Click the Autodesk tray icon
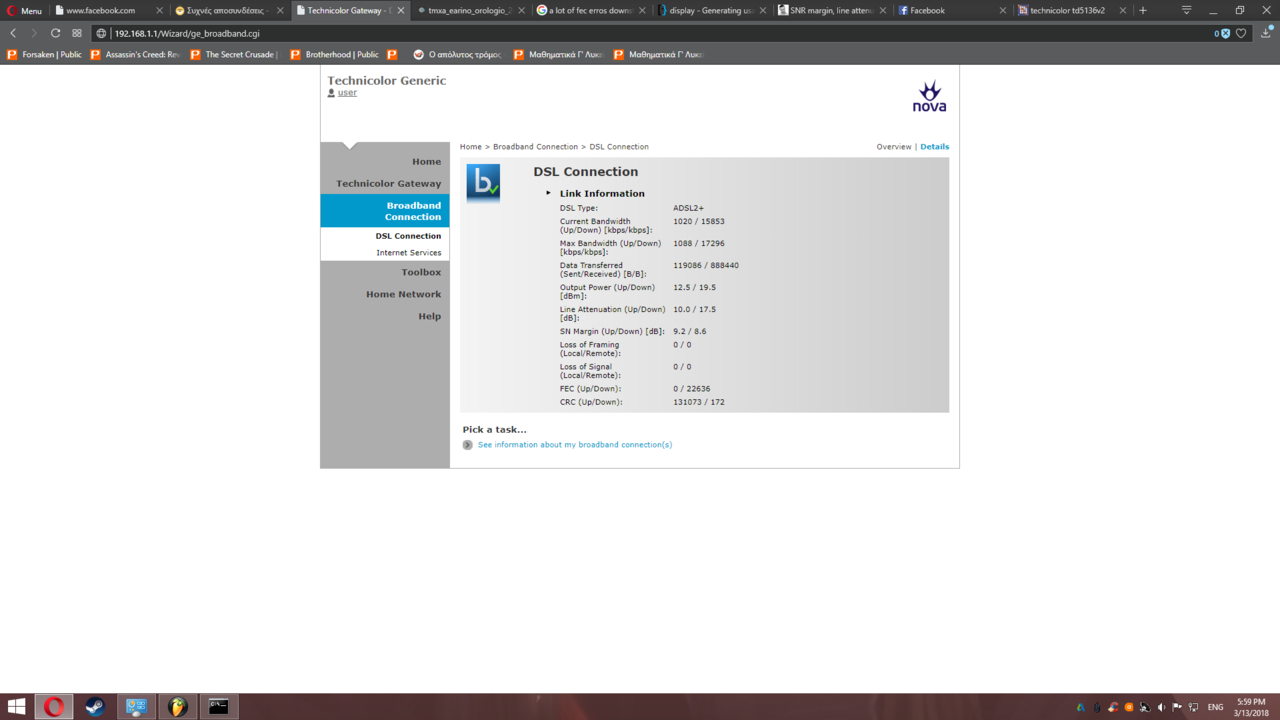 coord(1081,707)
